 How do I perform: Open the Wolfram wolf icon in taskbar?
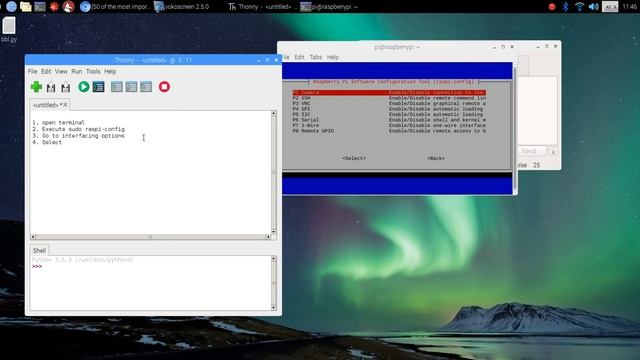(x=68, y=7)
